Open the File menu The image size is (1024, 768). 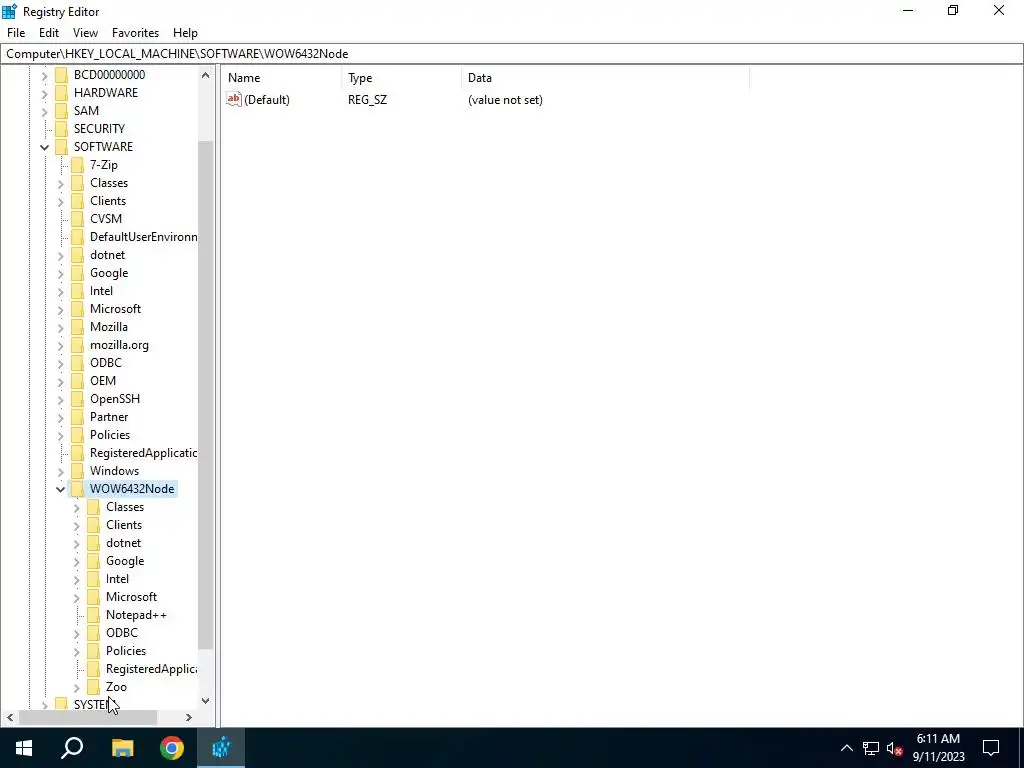16,33
